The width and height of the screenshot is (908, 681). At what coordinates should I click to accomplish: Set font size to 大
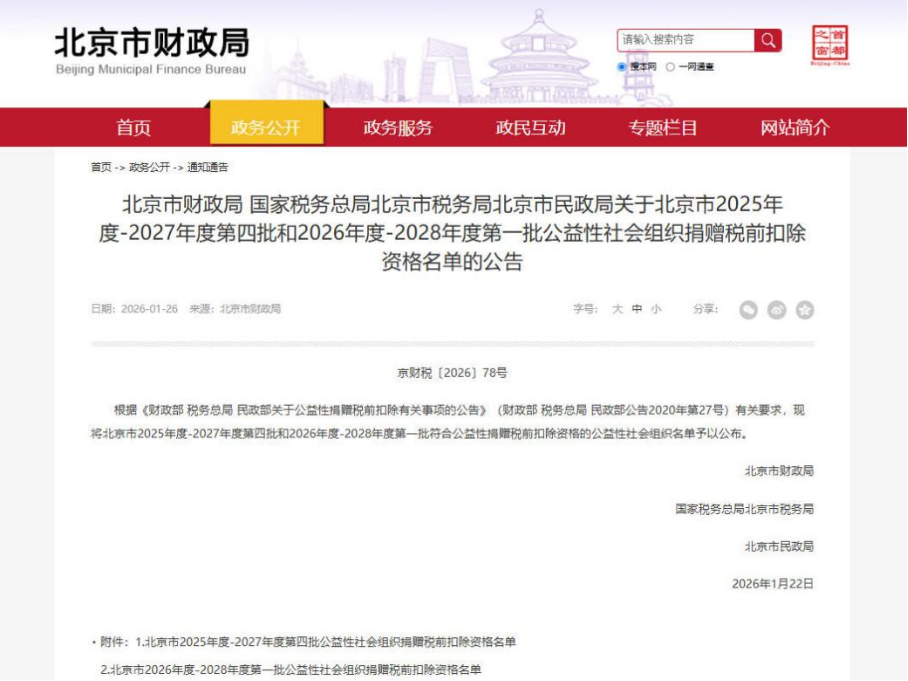(x=617, y=309)
